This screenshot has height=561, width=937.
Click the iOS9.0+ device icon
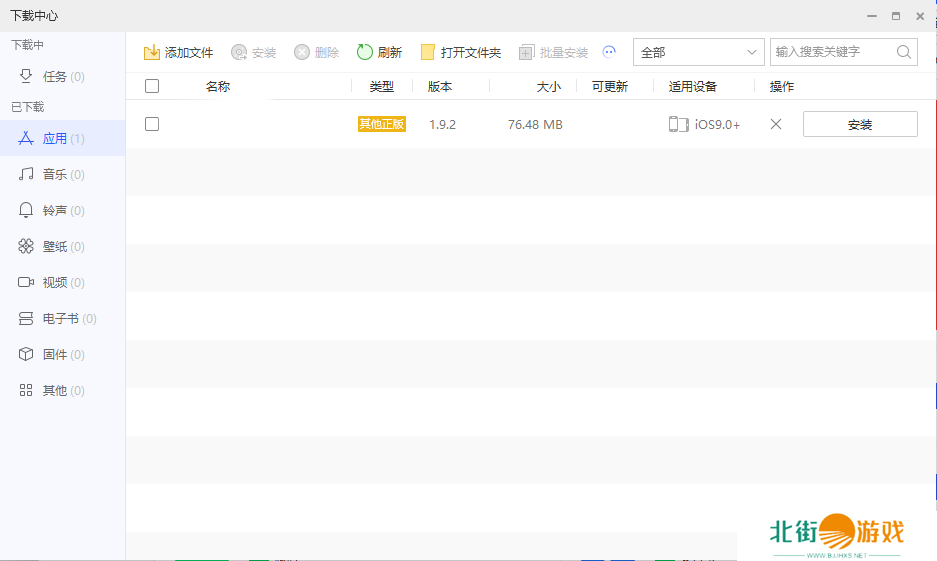pos(679,124)
